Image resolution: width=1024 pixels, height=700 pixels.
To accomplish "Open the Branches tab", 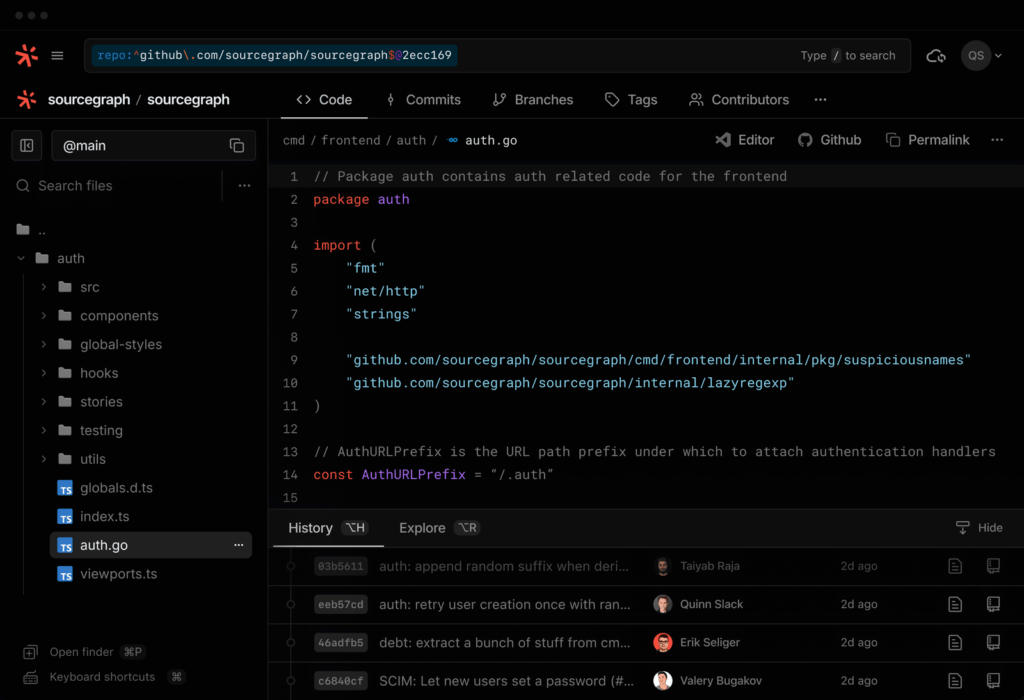I will coord(532,100).
